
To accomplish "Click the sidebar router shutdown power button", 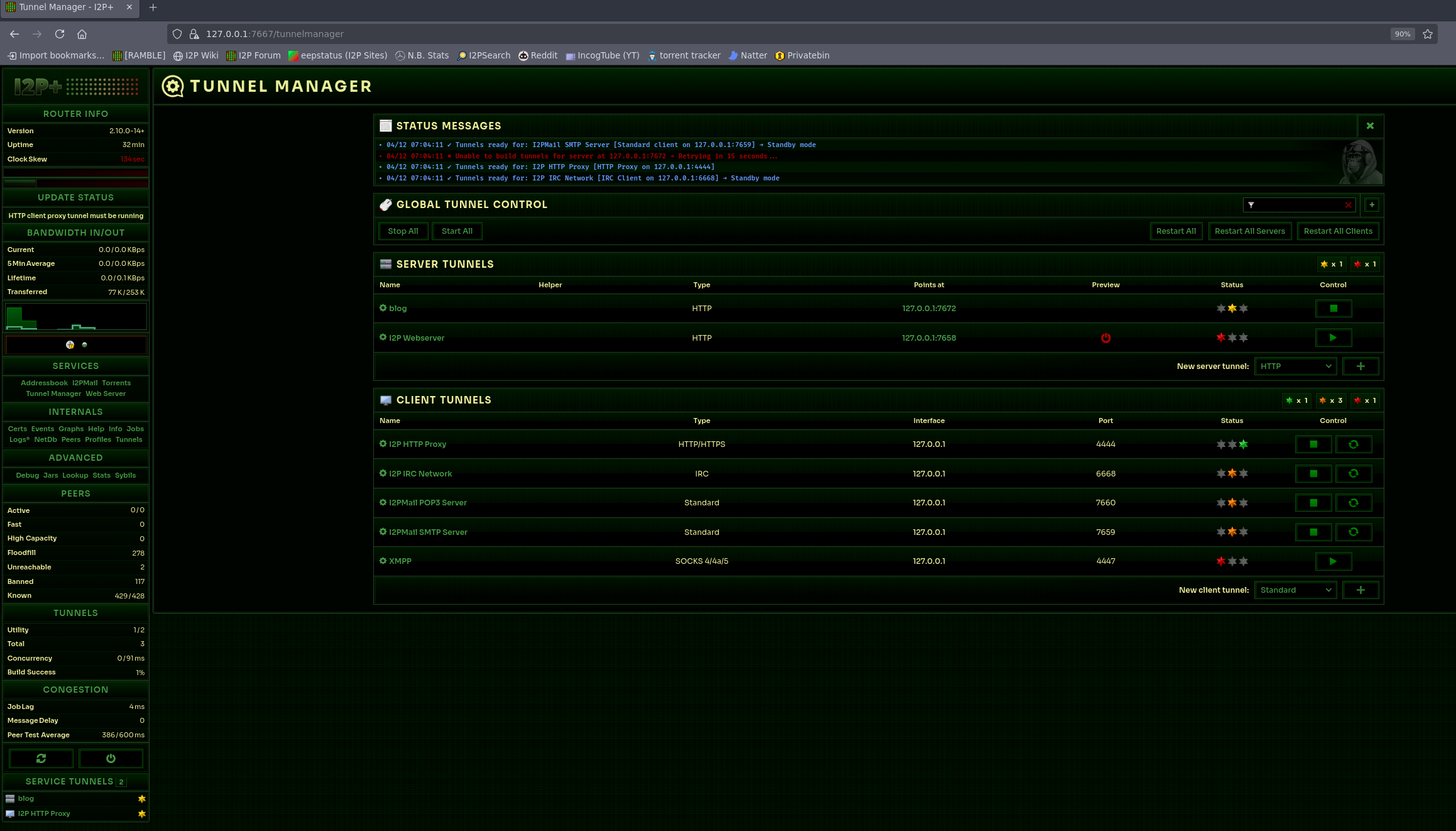I will (111, 759).
